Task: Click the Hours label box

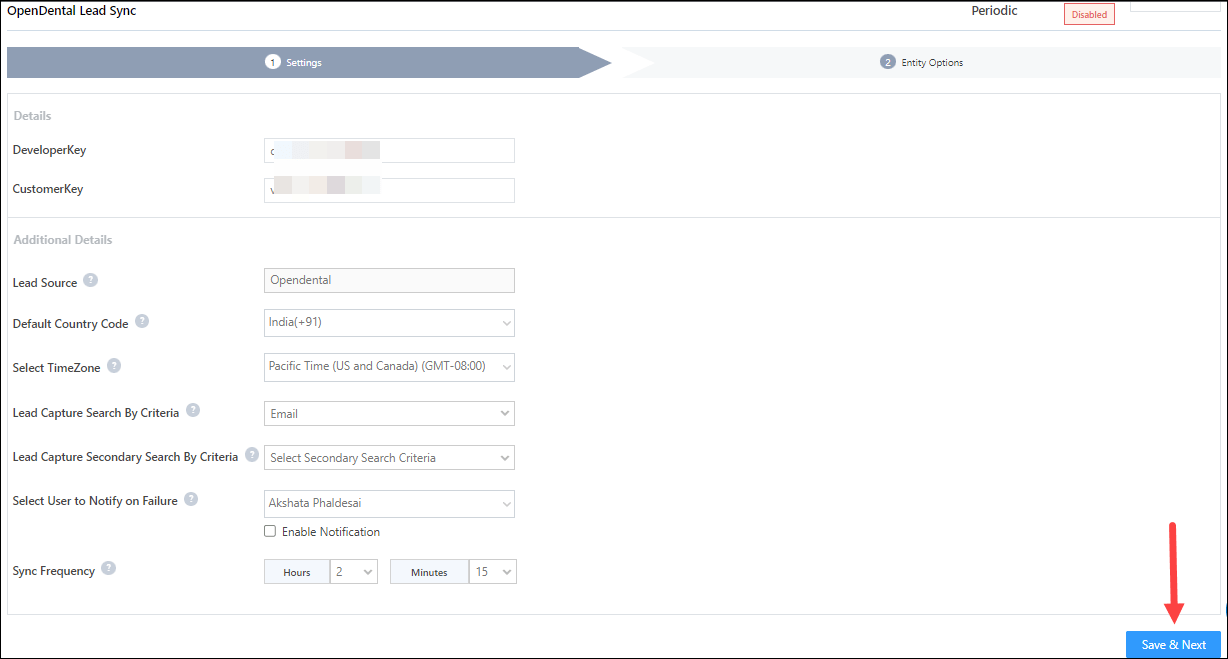Action: pos(297,572)
